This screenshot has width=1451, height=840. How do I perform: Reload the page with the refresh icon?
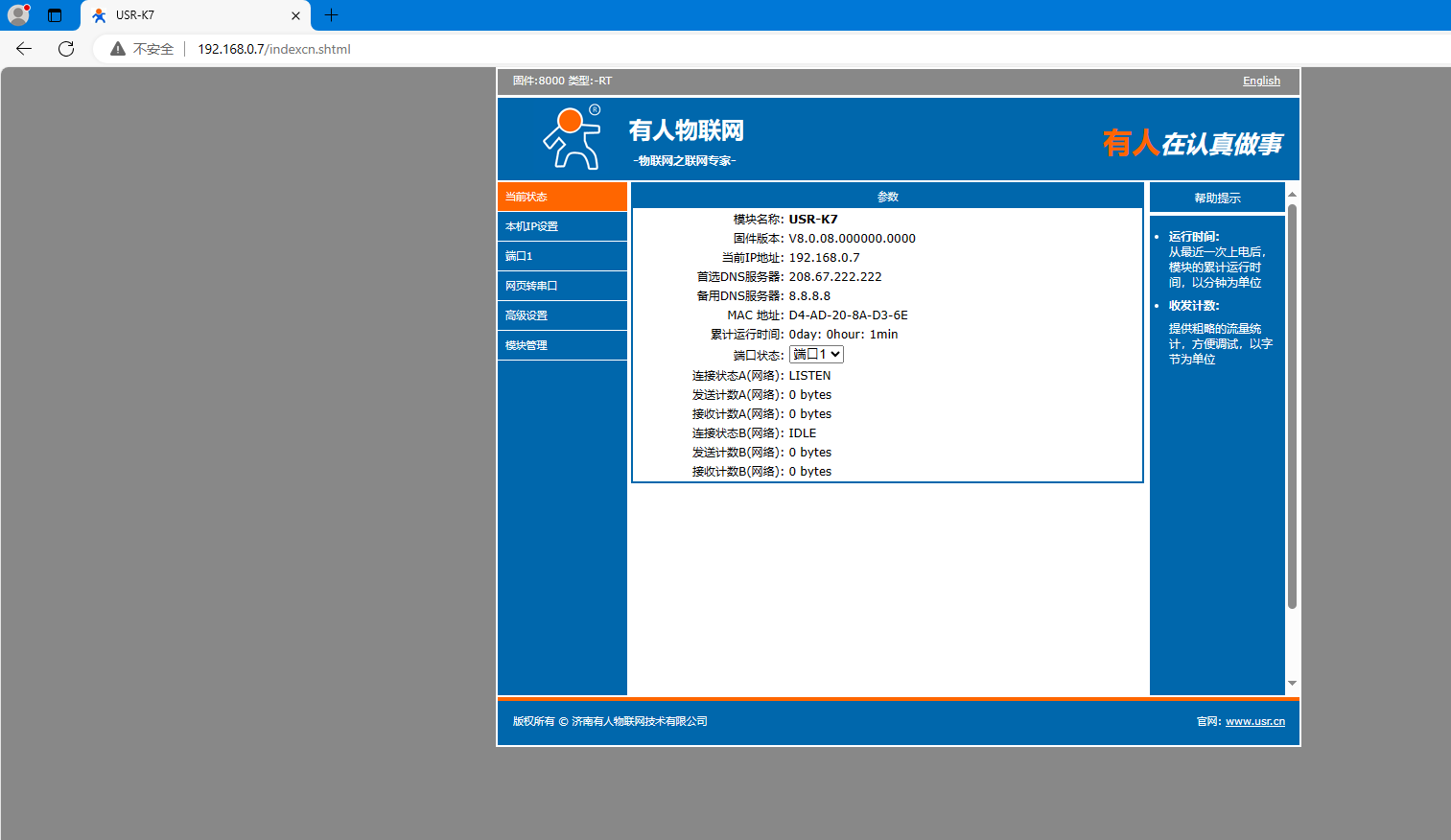click(66, 49)
